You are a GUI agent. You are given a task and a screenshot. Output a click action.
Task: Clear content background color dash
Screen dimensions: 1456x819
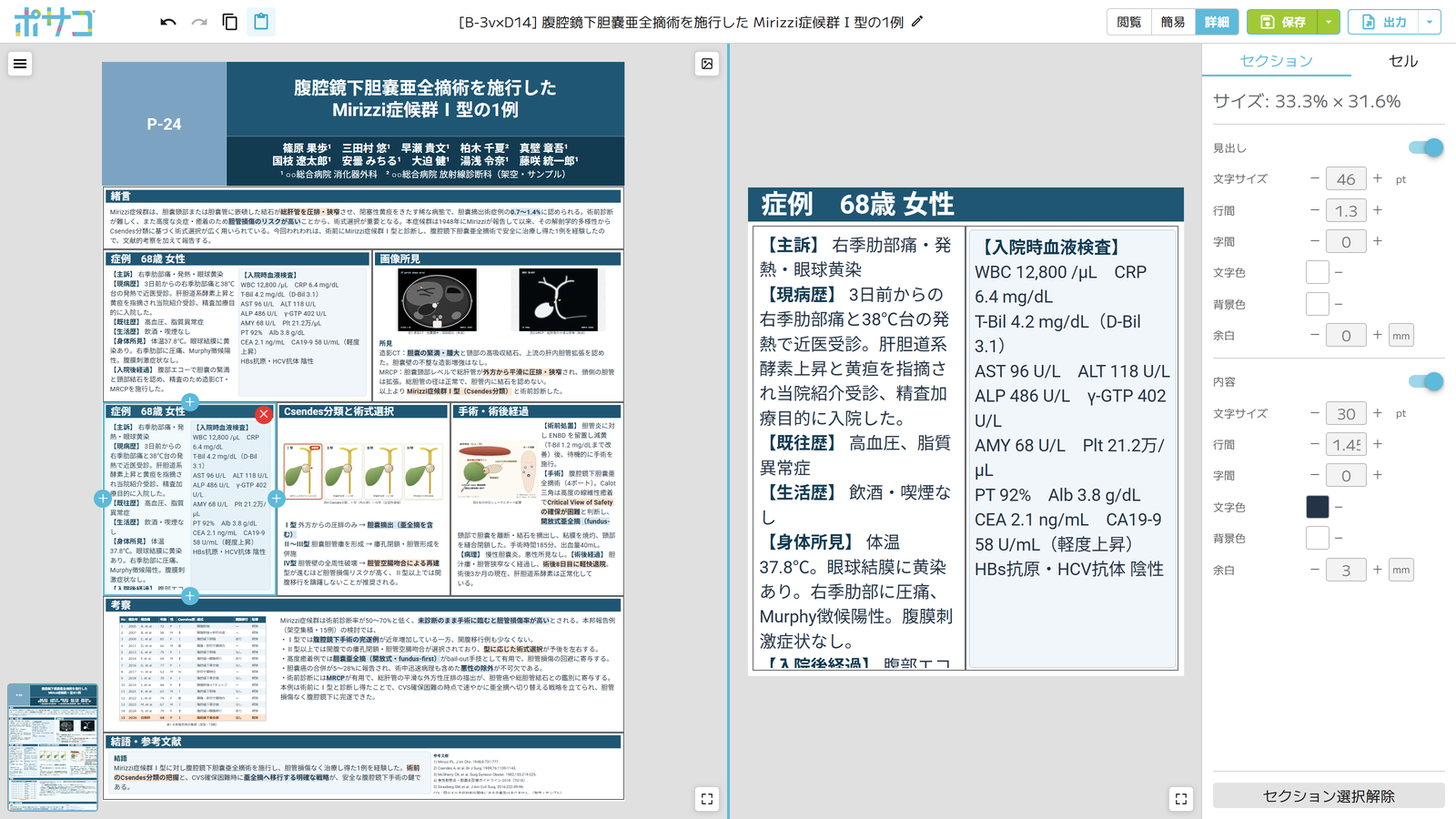[x=1339, y=538]
